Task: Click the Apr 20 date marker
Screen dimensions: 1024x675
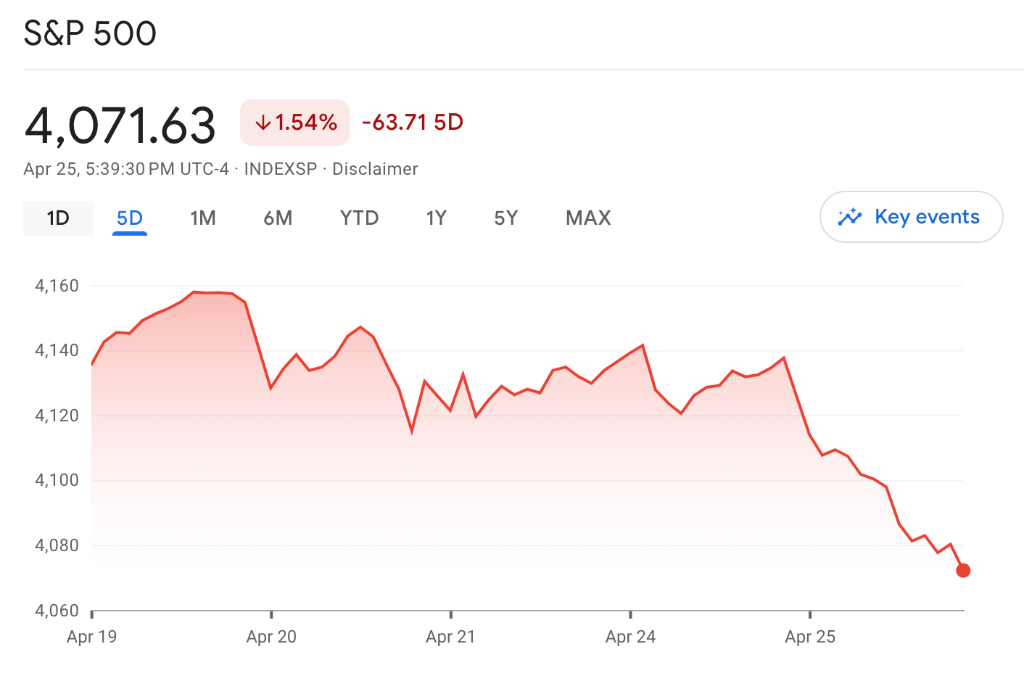Action: 271,636
